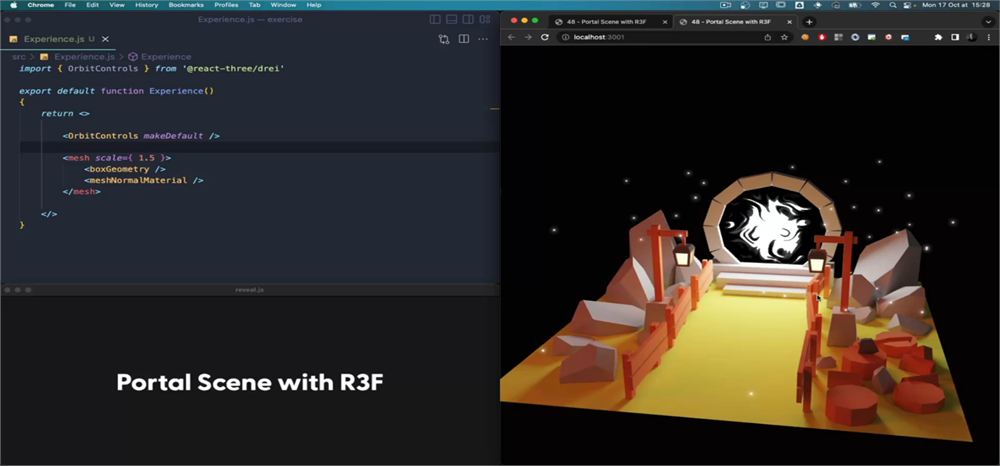Open the Experience.js breadcrumb dropdown
Image resolution: width=1000 pixels, height=466 pixels.
pos(78,57)
